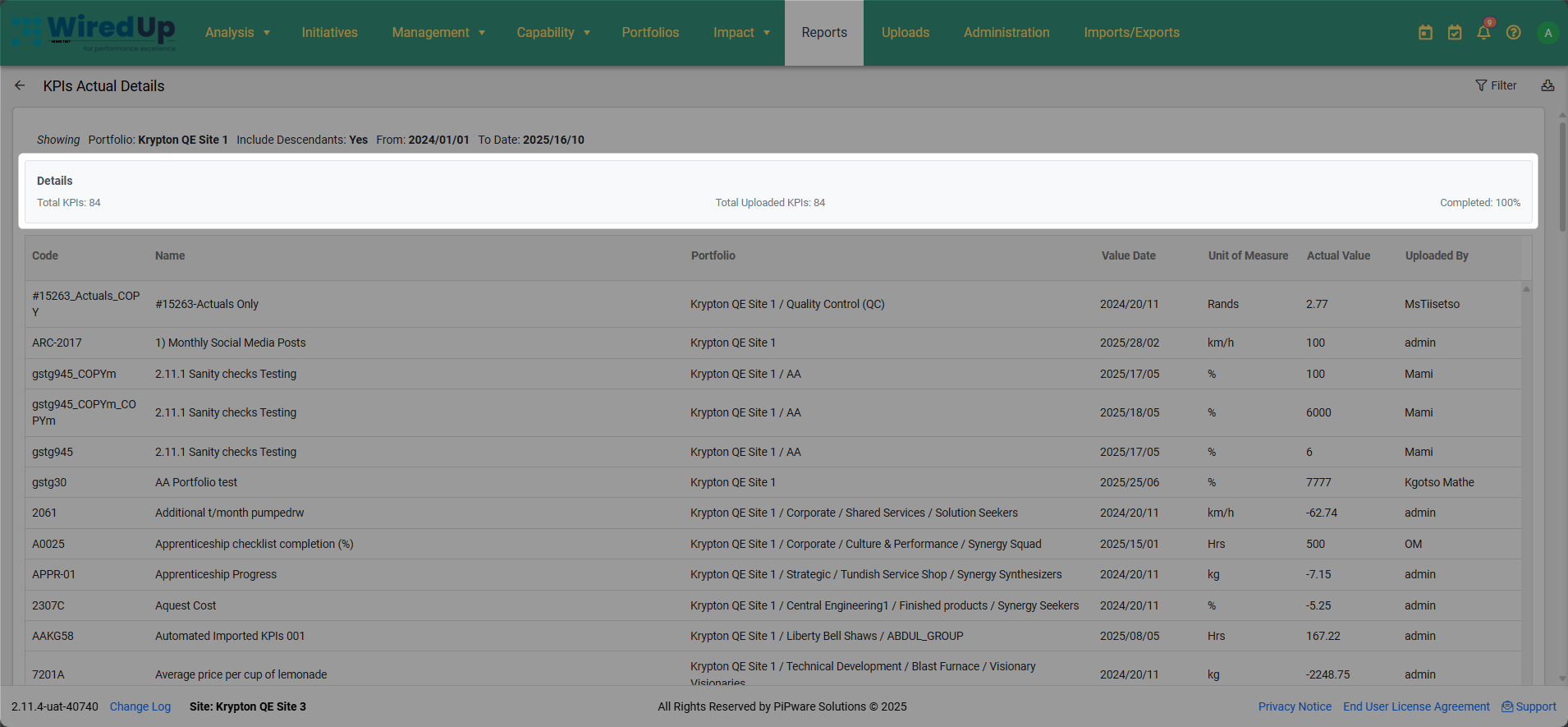Viewport: 1568px width, 727px height.
Task: Sort by Actual Value column header
Action: coord(1338,255)
